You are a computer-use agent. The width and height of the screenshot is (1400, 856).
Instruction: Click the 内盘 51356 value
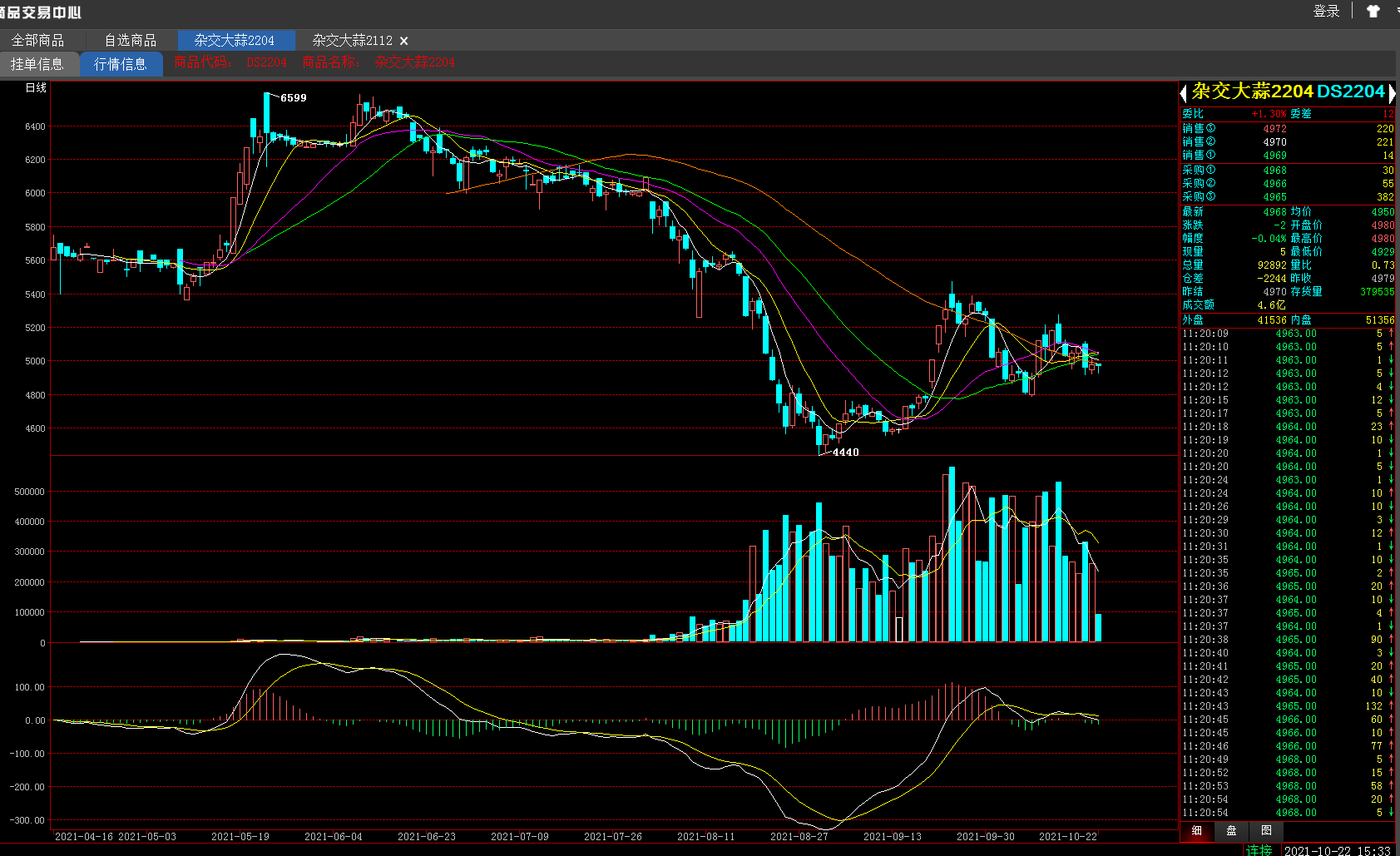1380,320
